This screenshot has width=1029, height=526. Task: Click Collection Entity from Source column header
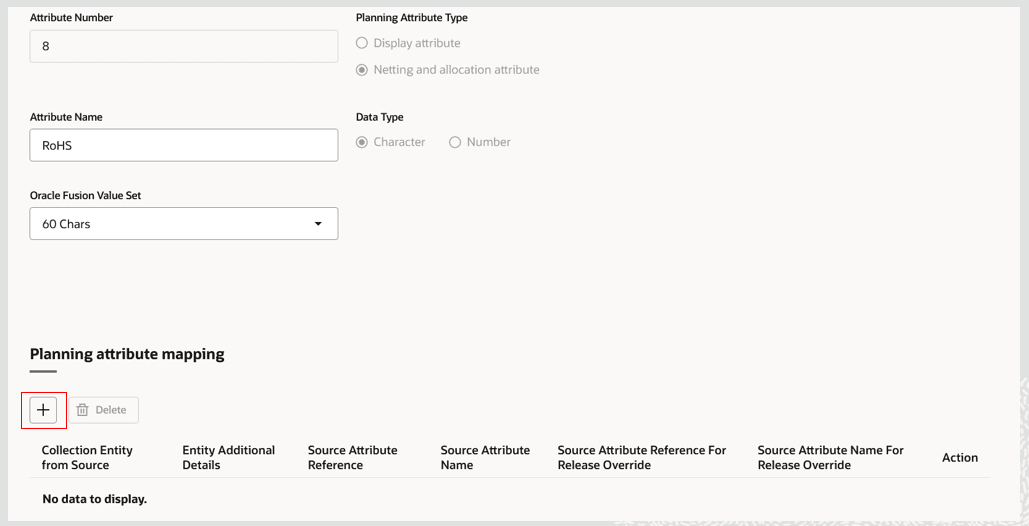[x=87, y=457]
